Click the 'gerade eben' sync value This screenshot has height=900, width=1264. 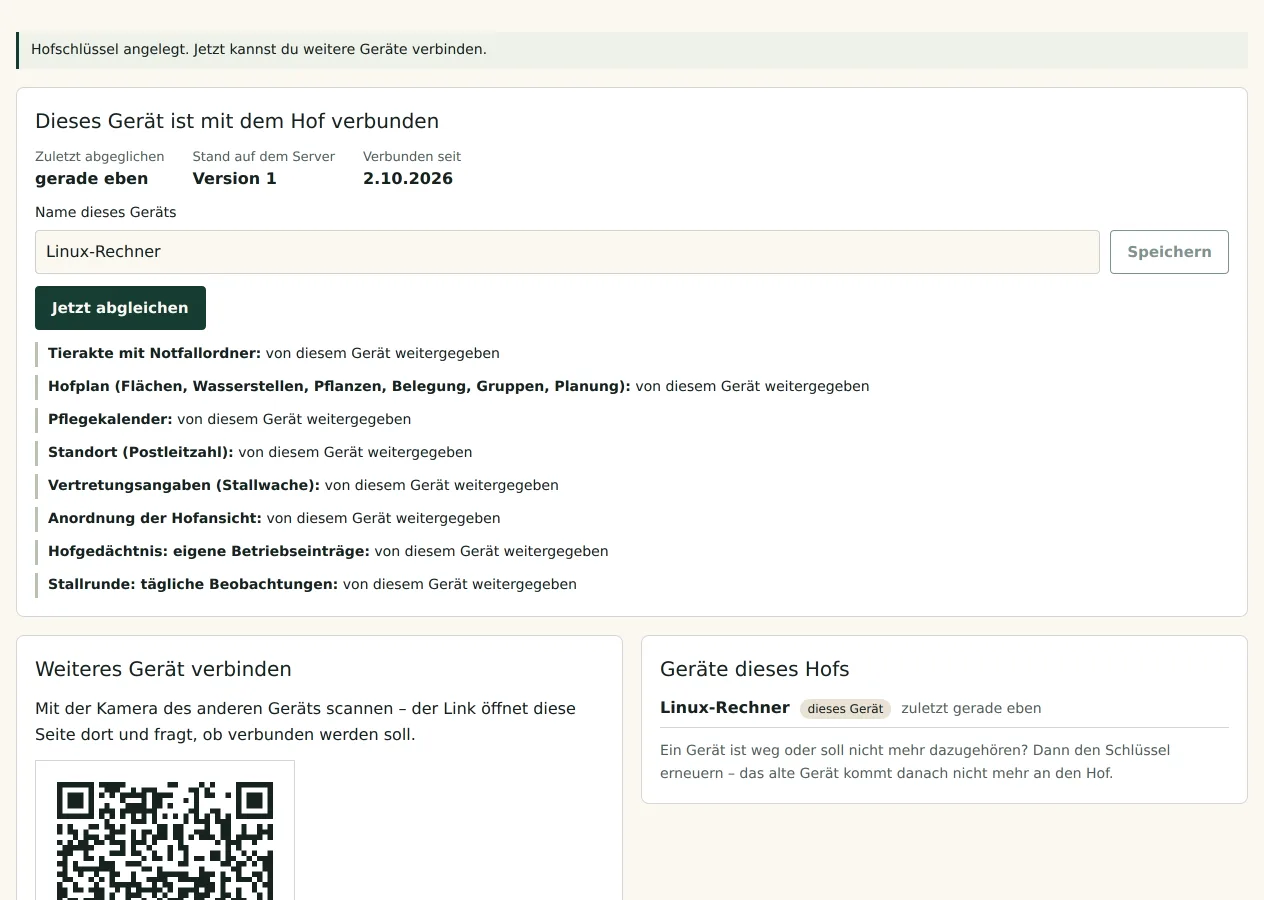(92, 179)
